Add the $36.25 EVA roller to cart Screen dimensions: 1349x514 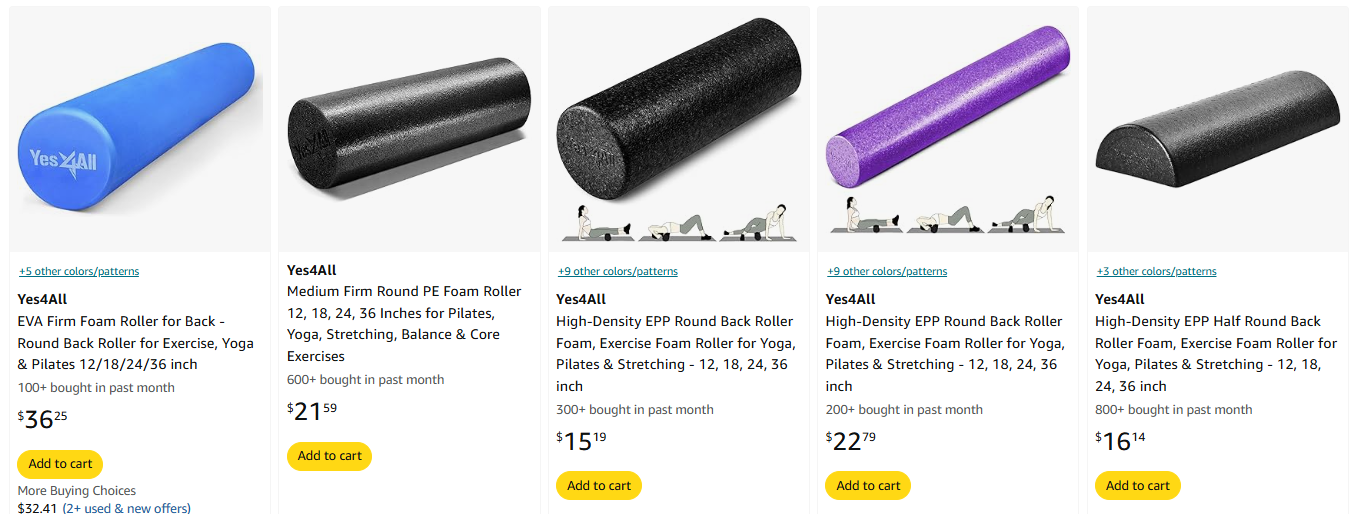coord(60,464)
